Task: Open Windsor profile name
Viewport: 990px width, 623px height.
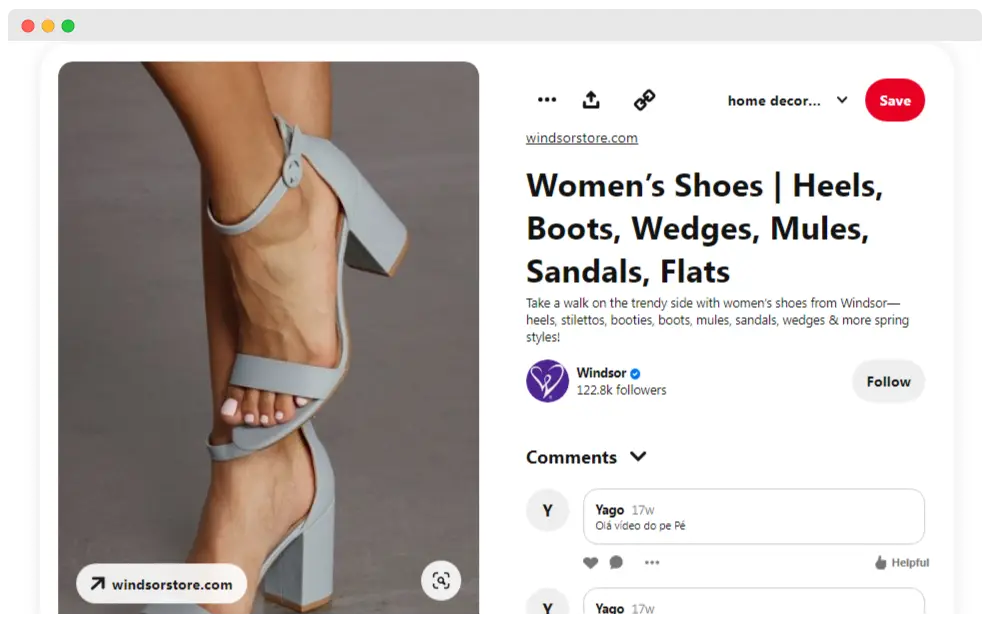Action: (x=601, y=372)
